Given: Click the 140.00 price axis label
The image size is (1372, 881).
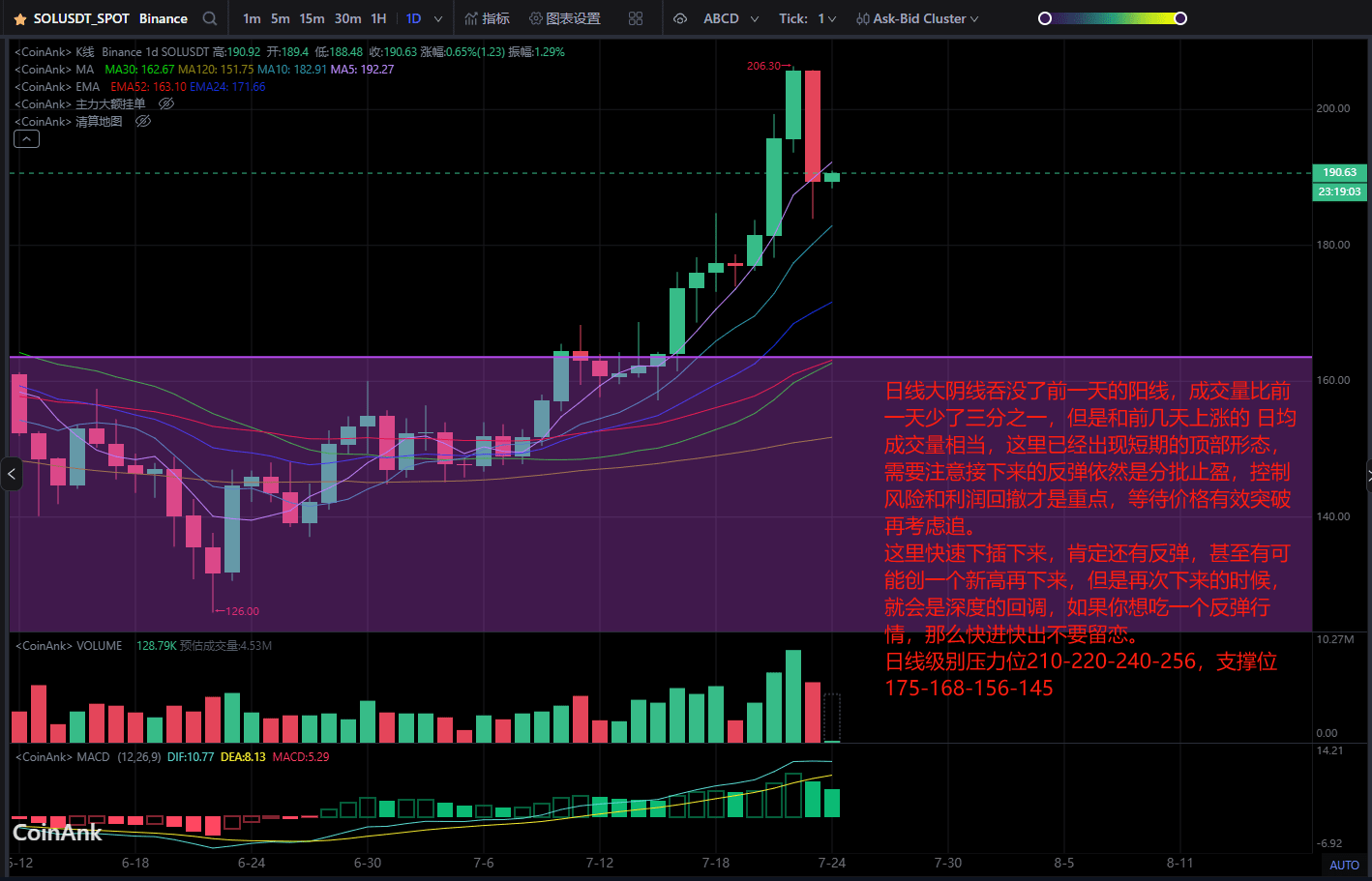Looking at the screenshot, I should pyautogui.click(x=1332, y=516).
